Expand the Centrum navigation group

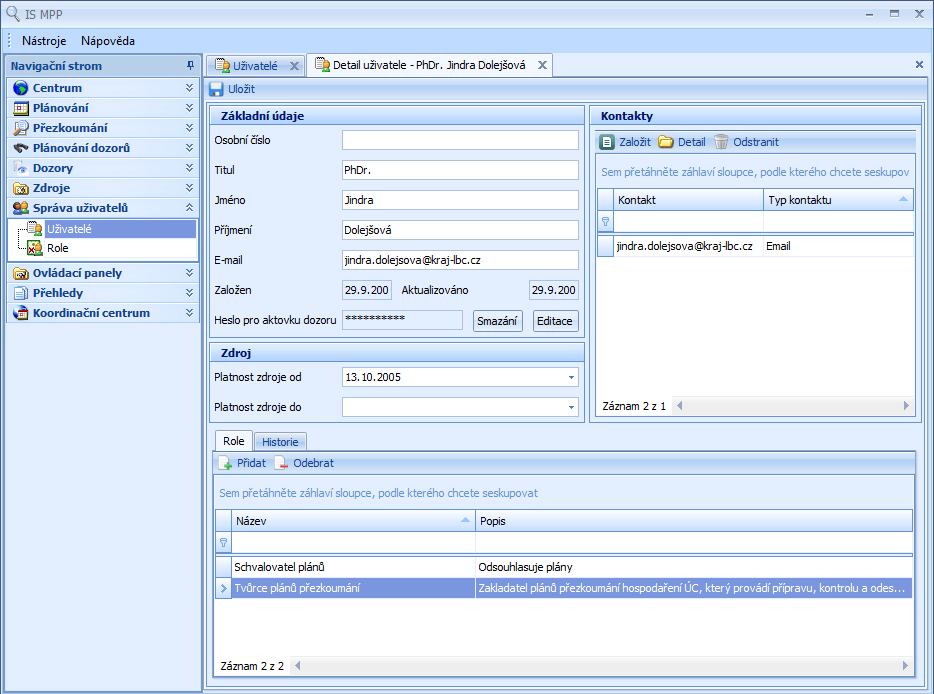(189, 88)
